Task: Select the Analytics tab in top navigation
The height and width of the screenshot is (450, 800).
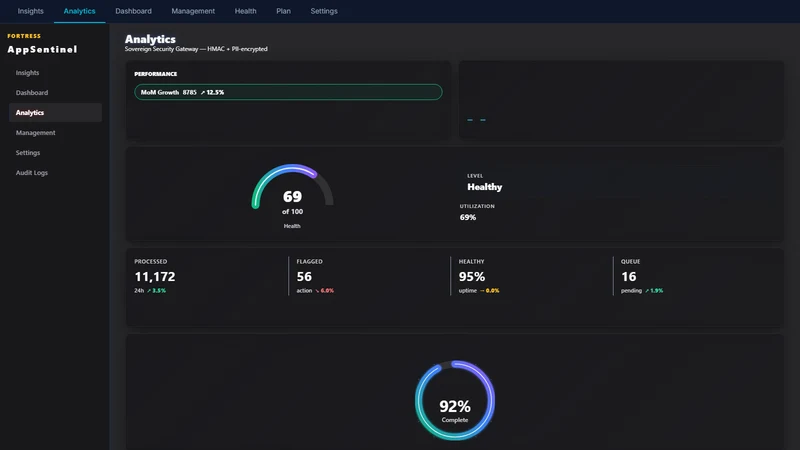Action: click(80, 11)
